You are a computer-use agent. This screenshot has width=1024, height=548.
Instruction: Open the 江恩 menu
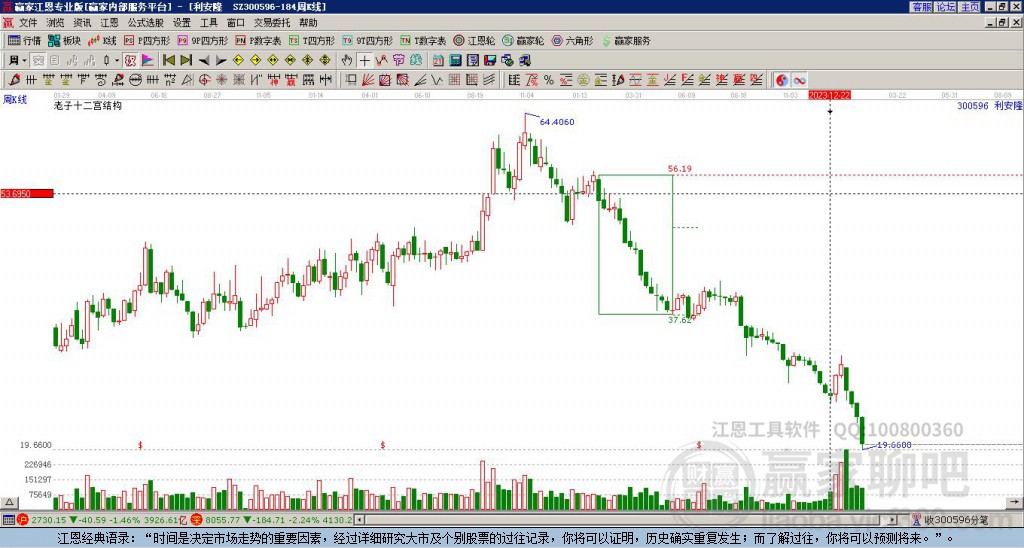click(x=109, y=23)
